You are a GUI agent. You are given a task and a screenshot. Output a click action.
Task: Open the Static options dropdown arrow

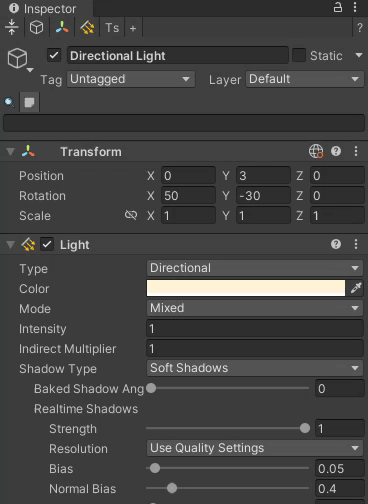tap(359, 55)
